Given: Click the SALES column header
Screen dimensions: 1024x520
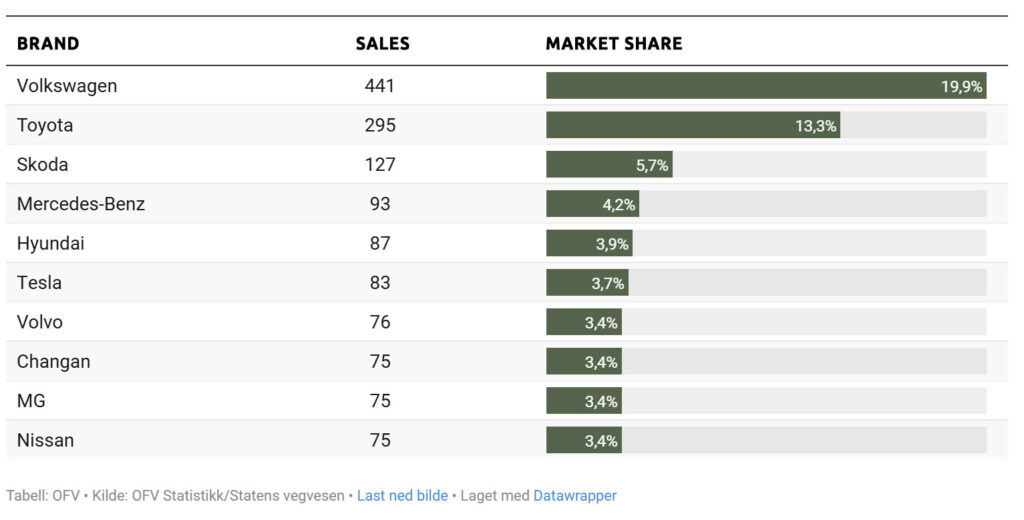Looking at the screenshot, I should (382, 44).
